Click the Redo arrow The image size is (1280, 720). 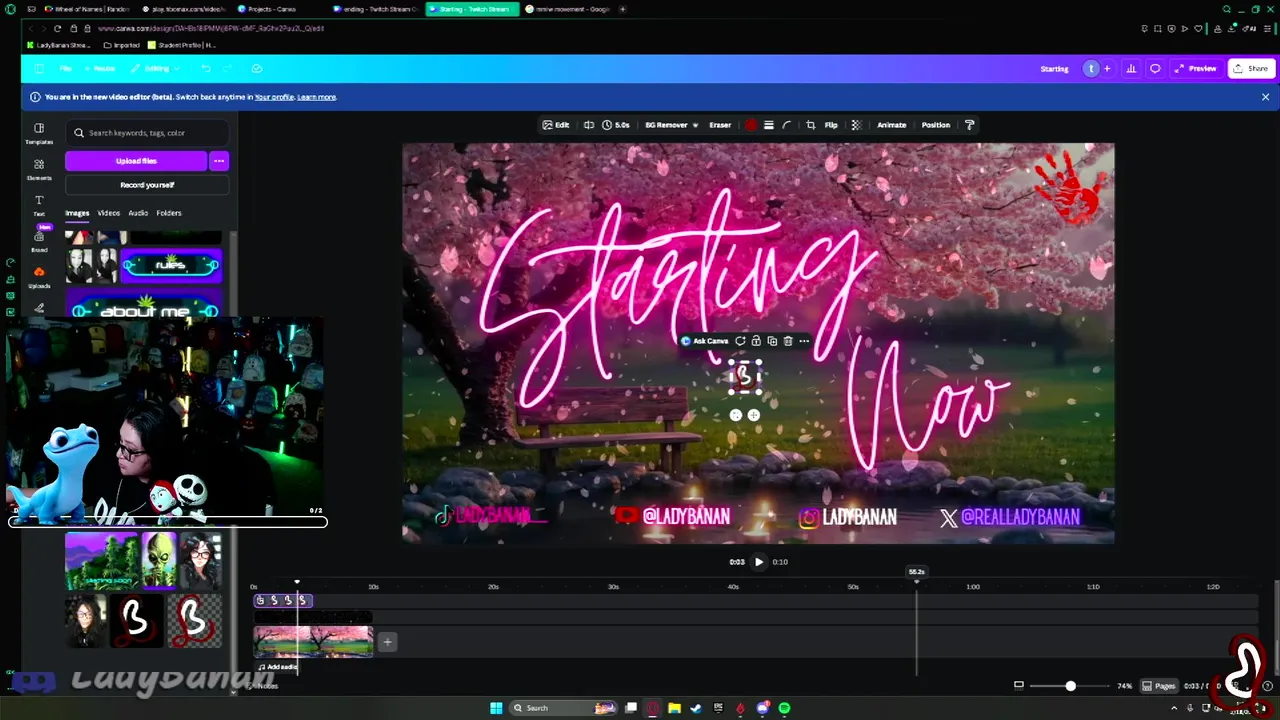coord(229,69)
